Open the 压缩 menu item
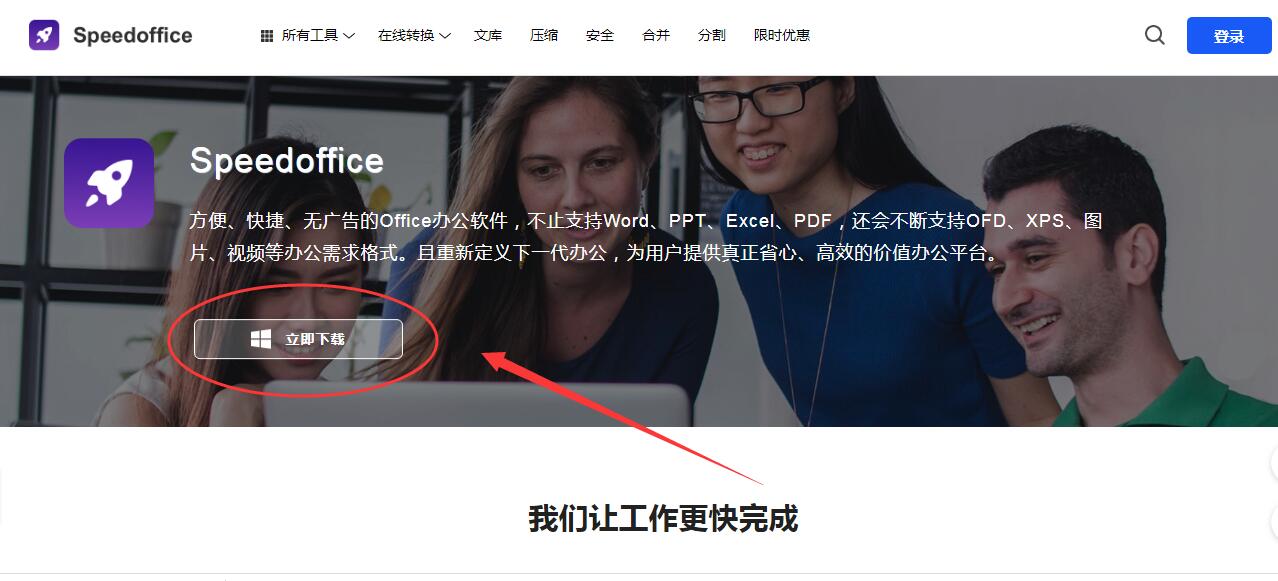Viewport: 1278px width, 581px height. click(544, 35)
